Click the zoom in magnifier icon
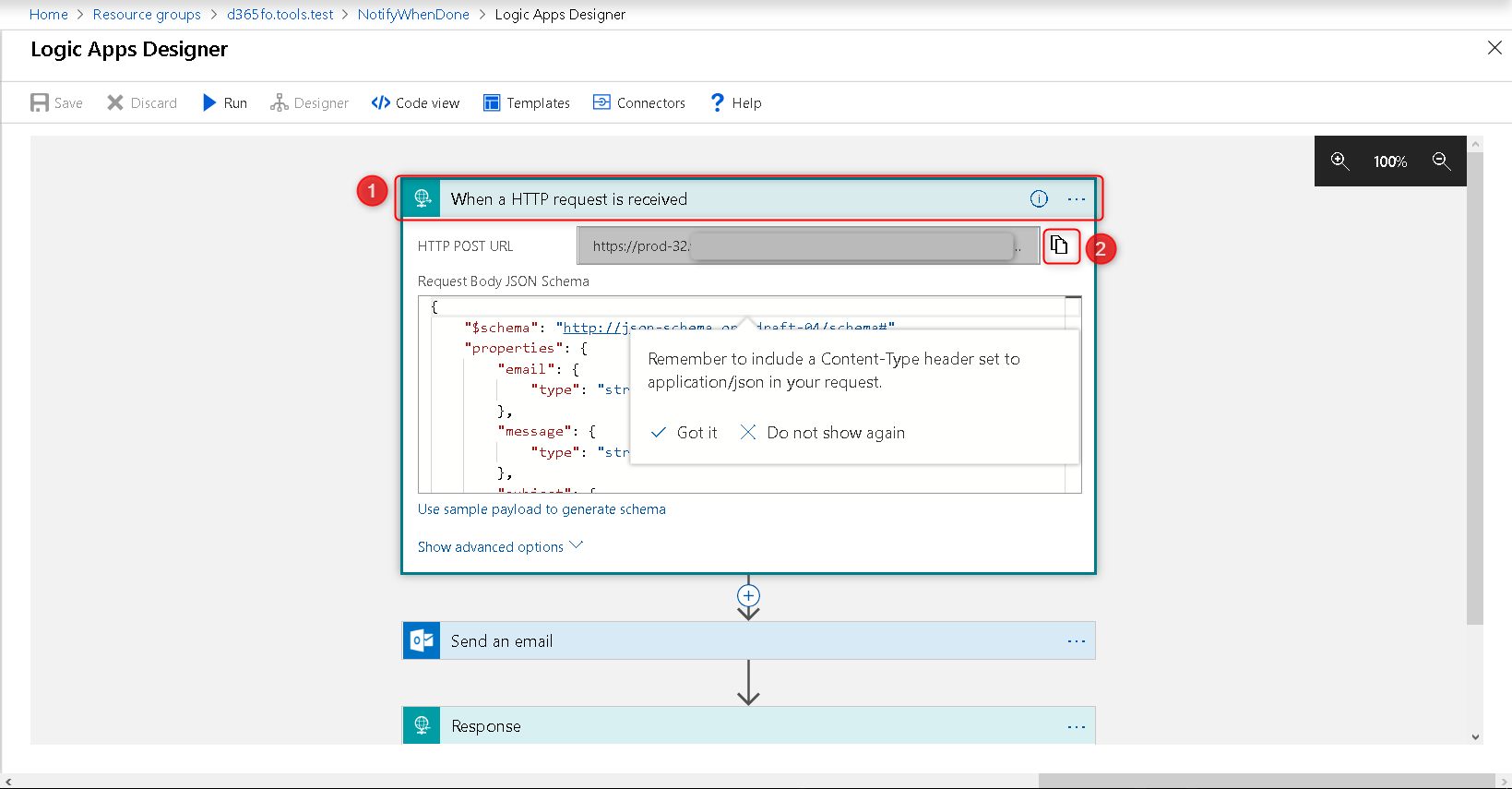The width and height of the screenshot is (1512, 789). coord(1339,161)
